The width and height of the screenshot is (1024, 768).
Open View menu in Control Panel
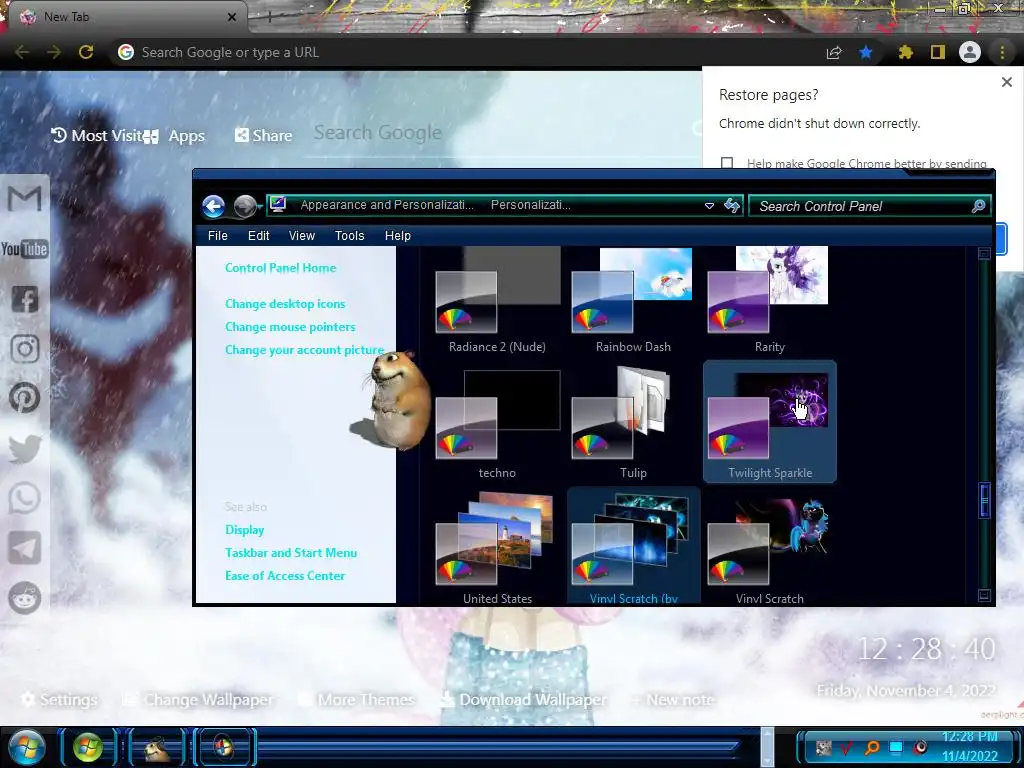[x=302, y=236]
